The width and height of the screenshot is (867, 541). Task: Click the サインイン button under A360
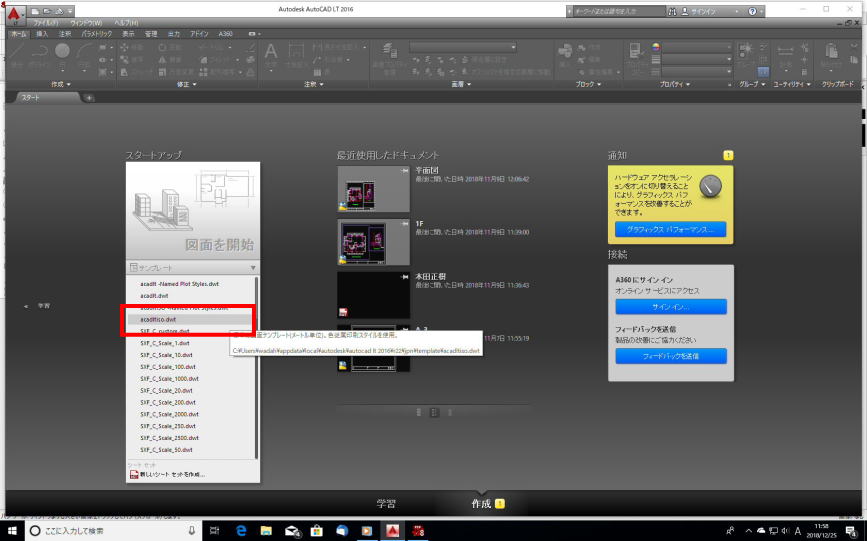coord(671,306)
